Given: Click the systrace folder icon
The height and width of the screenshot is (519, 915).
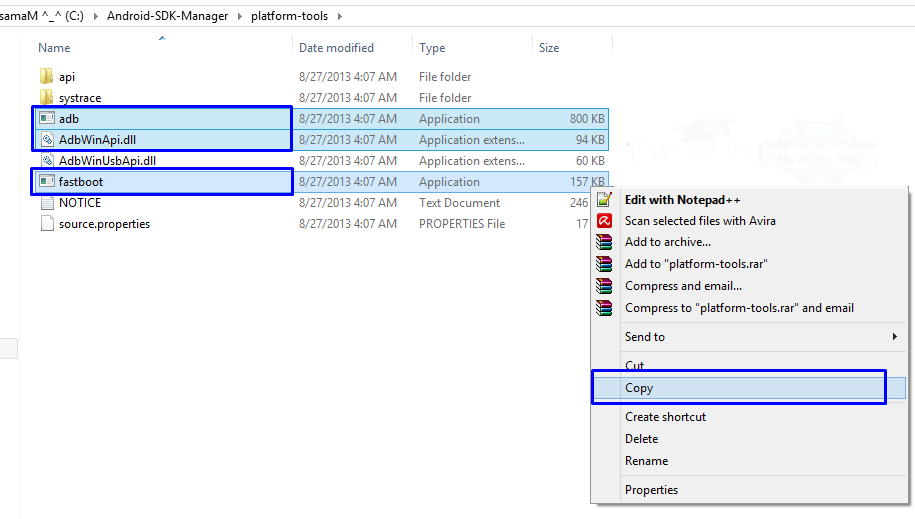Looking at the screenshot, I should pyautogui.click(x=47, y=97).
